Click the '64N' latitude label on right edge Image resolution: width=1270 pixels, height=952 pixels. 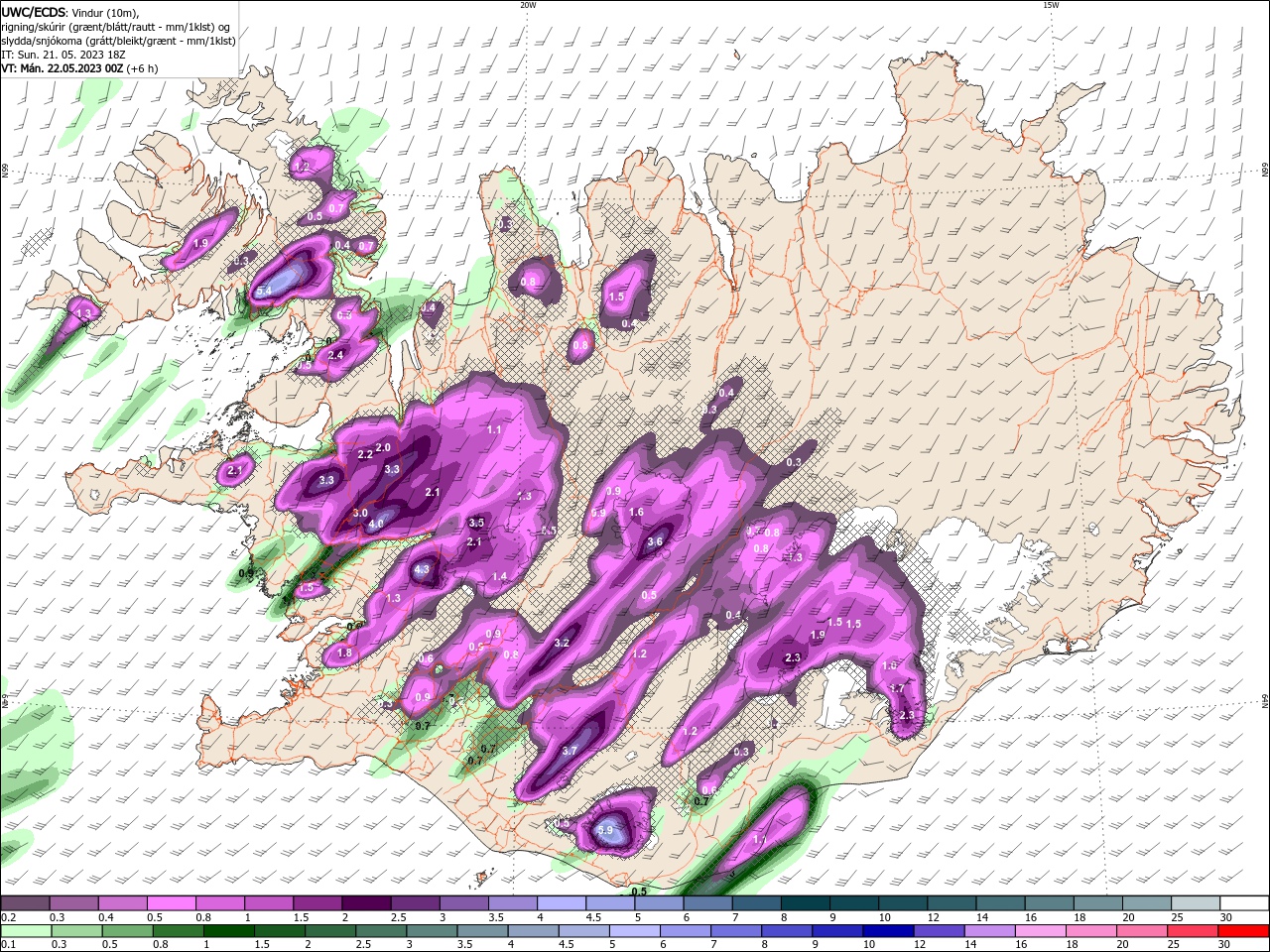1265,701
